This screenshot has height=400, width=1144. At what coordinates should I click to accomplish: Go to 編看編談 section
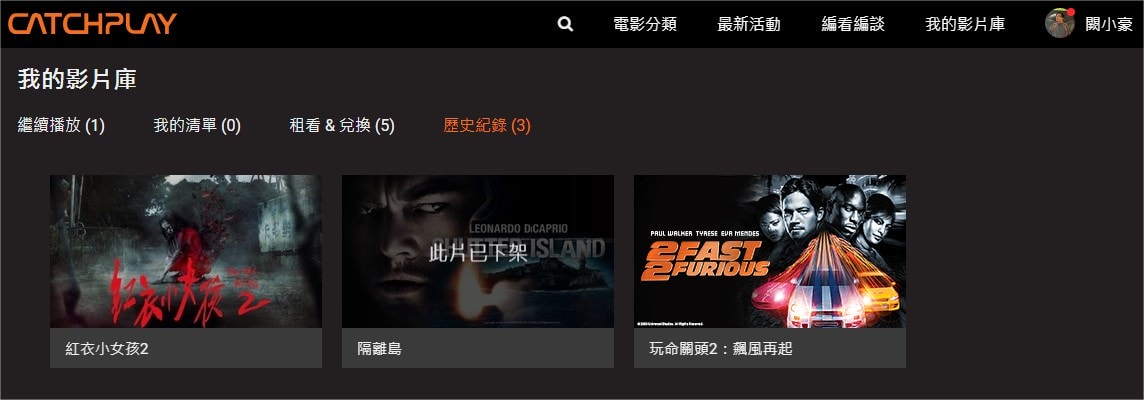853,24
